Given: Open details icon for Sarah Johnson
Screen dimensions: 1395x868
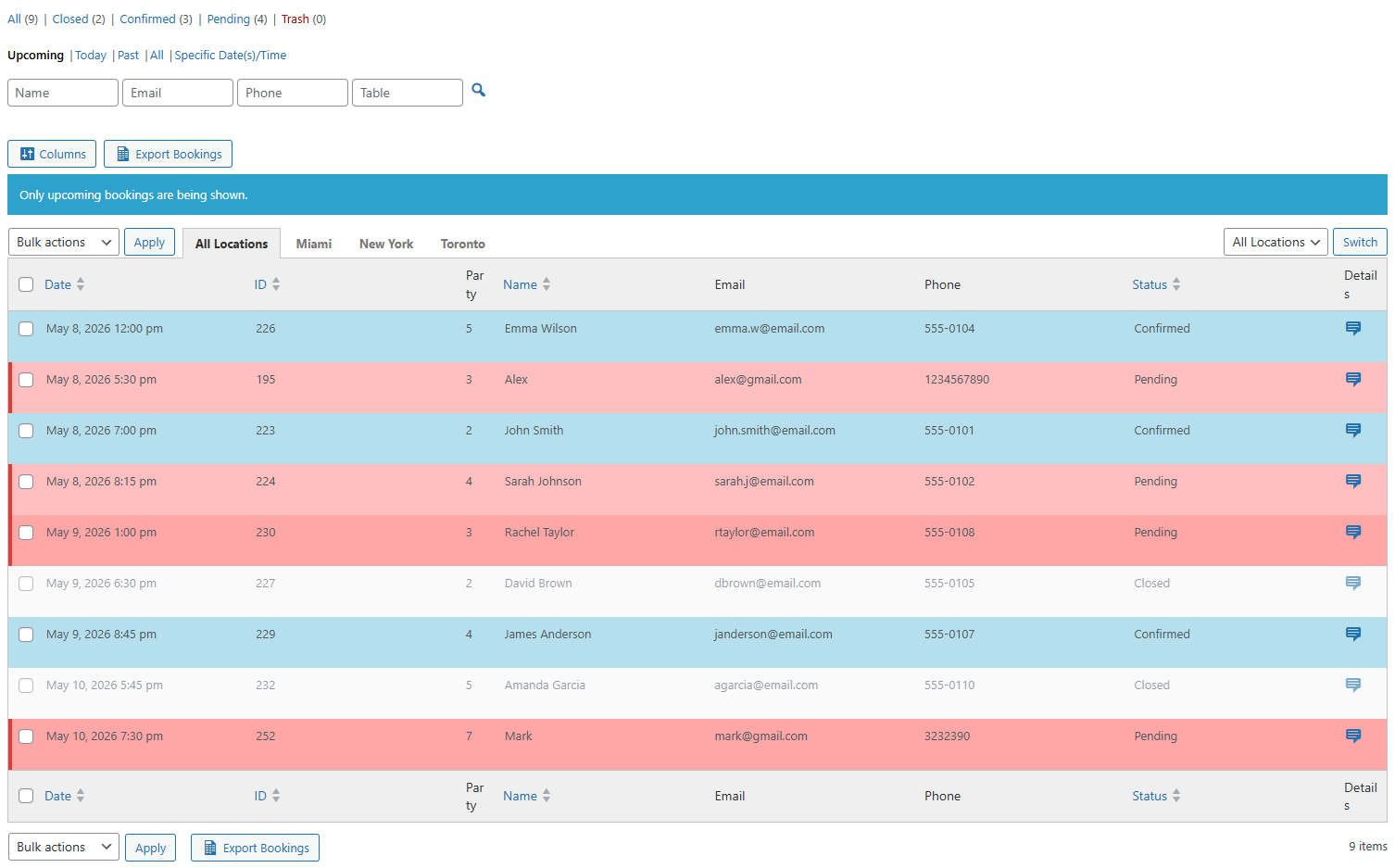Looking at the screenshot, I should pyautogui.click(x=1352, y=482).
